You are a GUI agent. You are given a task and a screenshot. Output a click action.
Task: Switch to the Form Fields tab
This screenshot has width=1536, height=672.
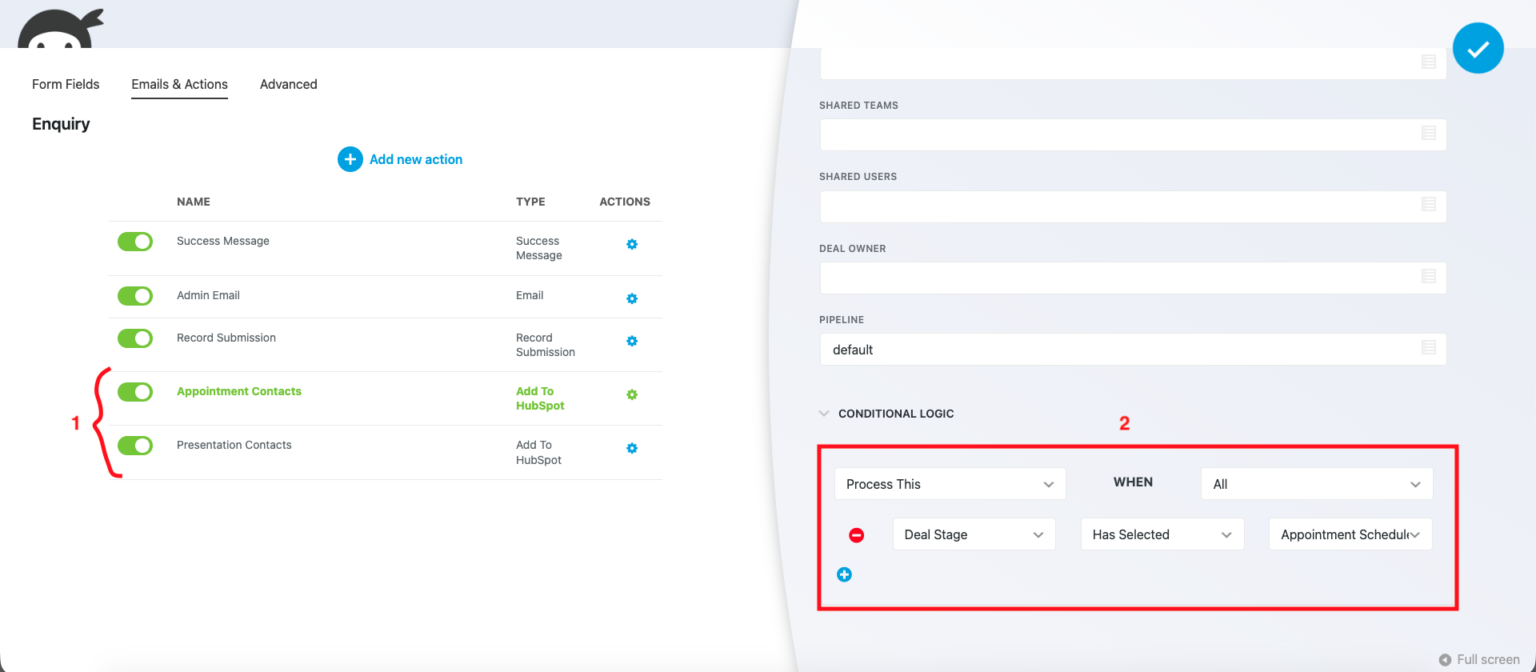pyautogui.click(x=66, y=84)
